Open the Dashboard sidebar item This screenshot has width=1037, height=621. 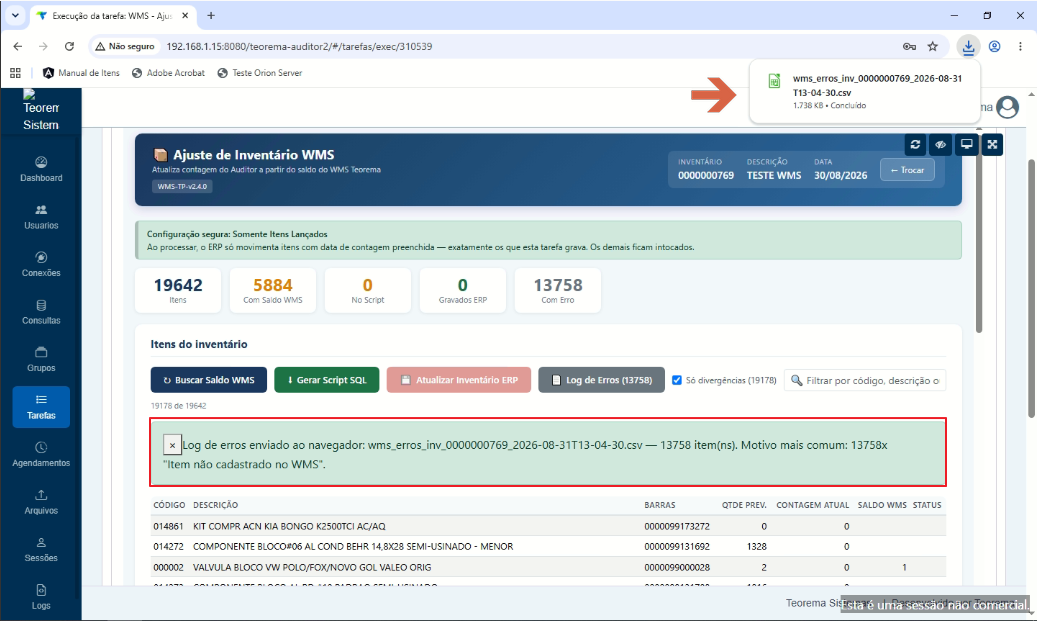coord(41,169)
